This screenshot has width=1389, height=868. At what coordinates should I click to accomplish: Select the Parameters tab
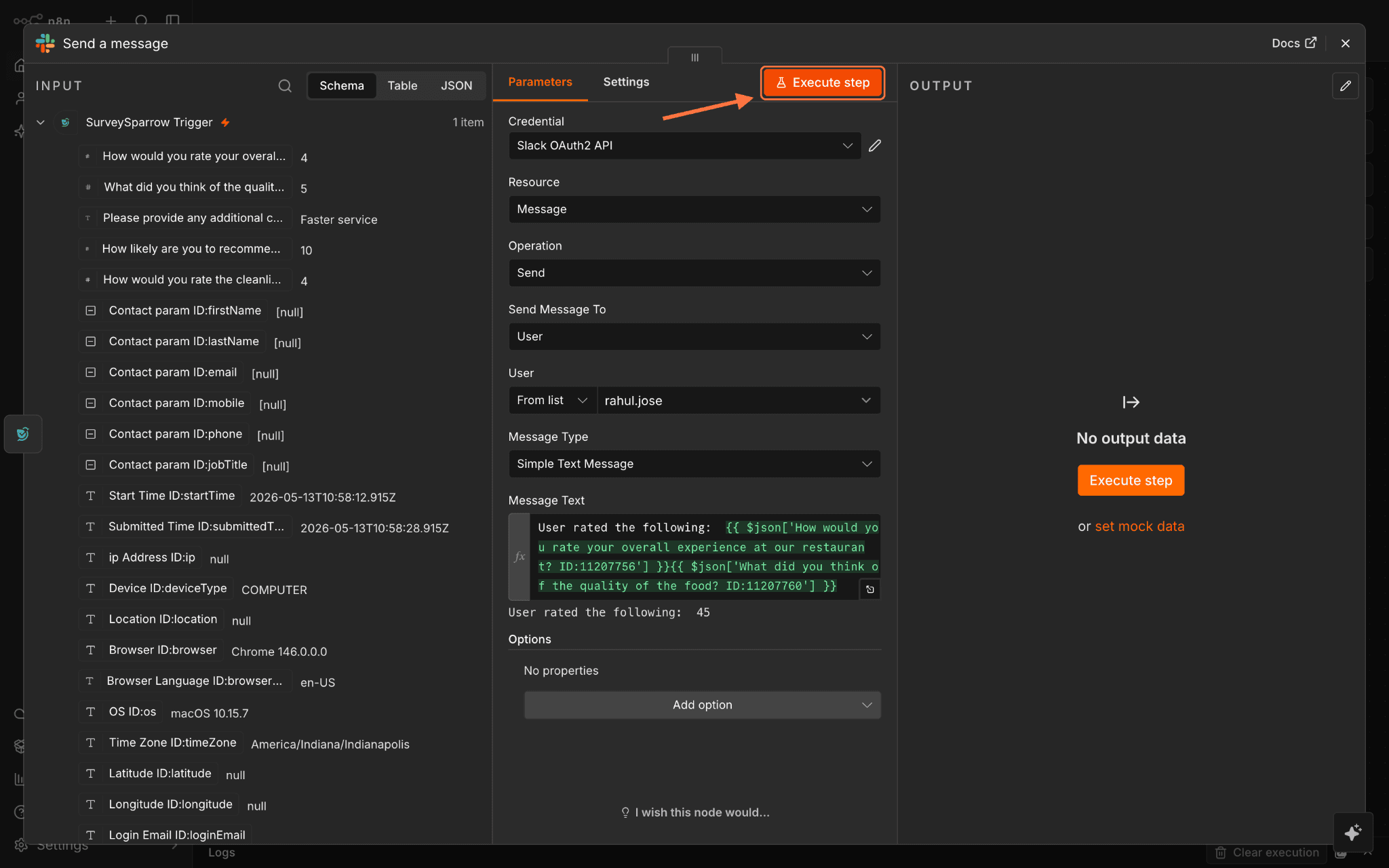point(540,82)
